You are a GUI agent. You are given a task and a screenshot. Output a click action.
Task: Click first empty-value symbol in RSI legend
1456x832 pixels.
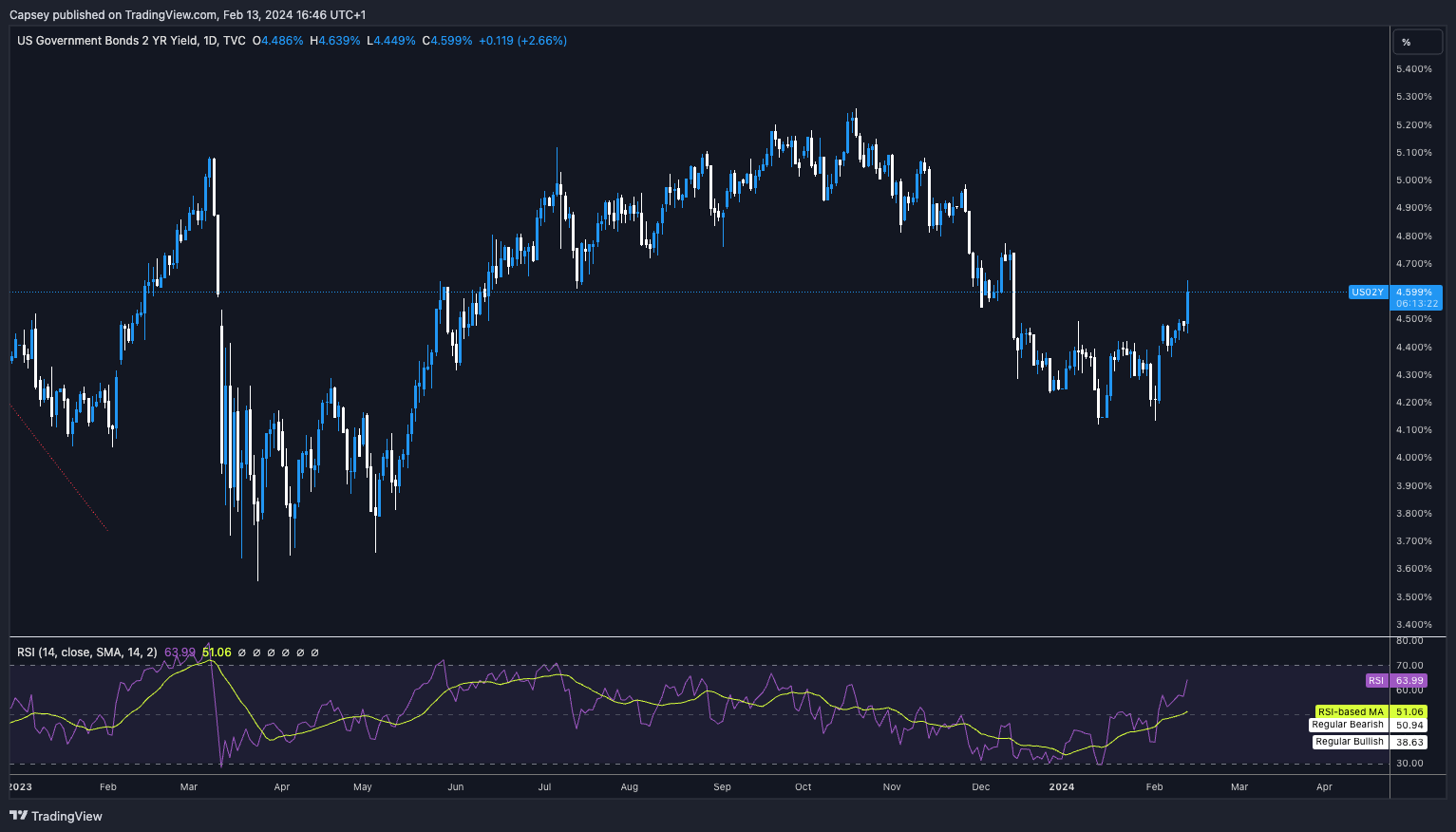[241, 652]
